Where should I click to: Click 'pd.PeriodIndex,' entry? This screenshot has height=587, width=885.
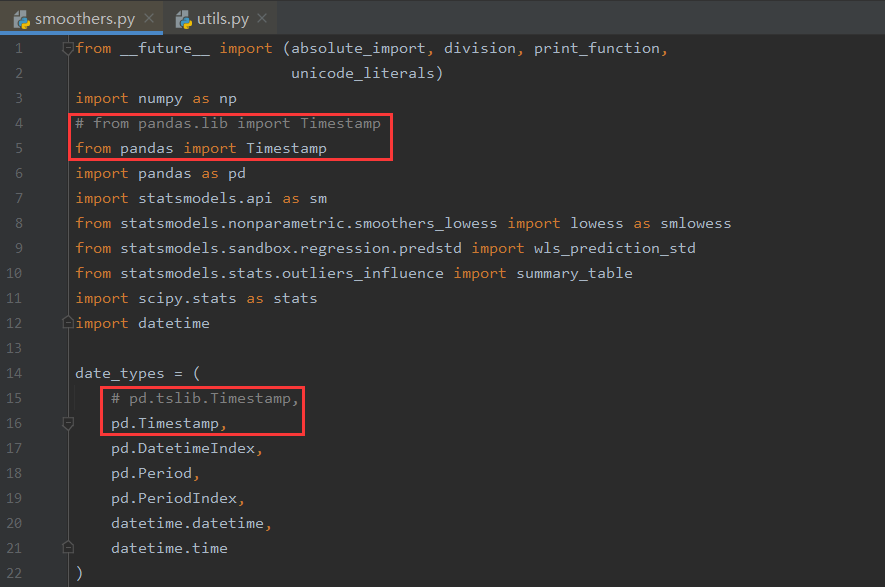(178, 498)
